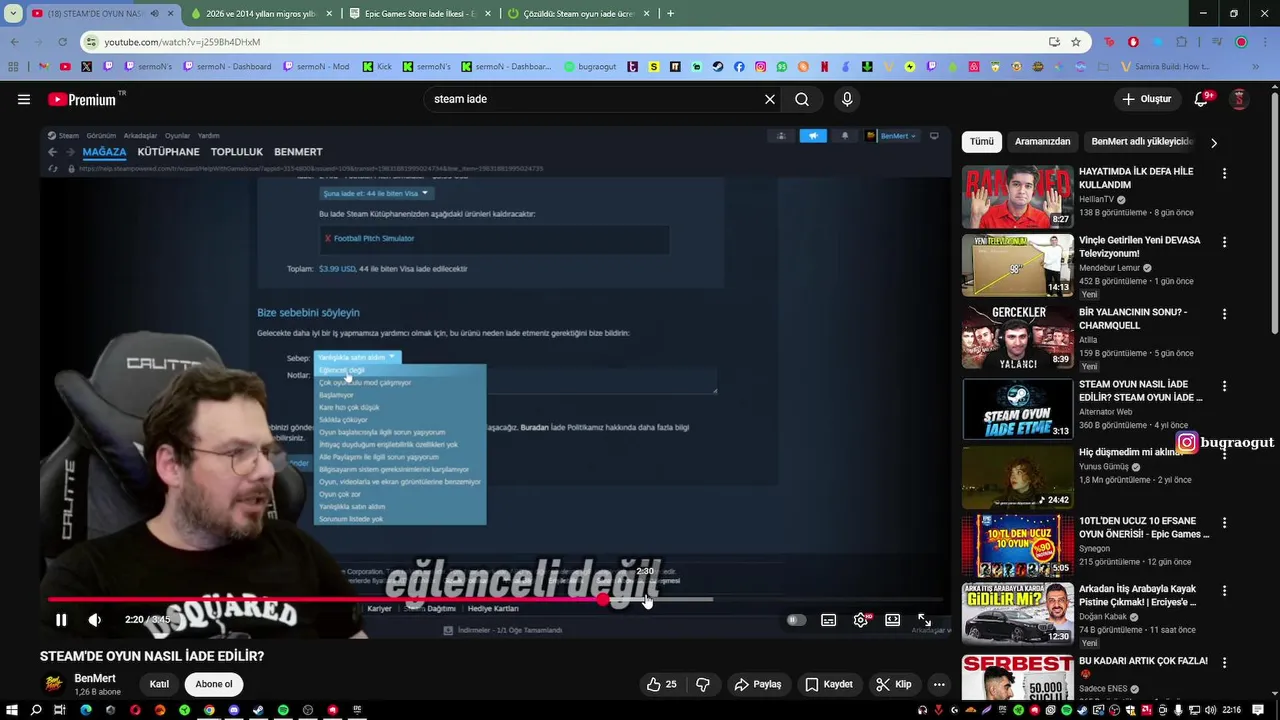Open the Chrome extensions puzzle icon
The height and width of the screenshot is (720, 1280).
(1182, 42)
